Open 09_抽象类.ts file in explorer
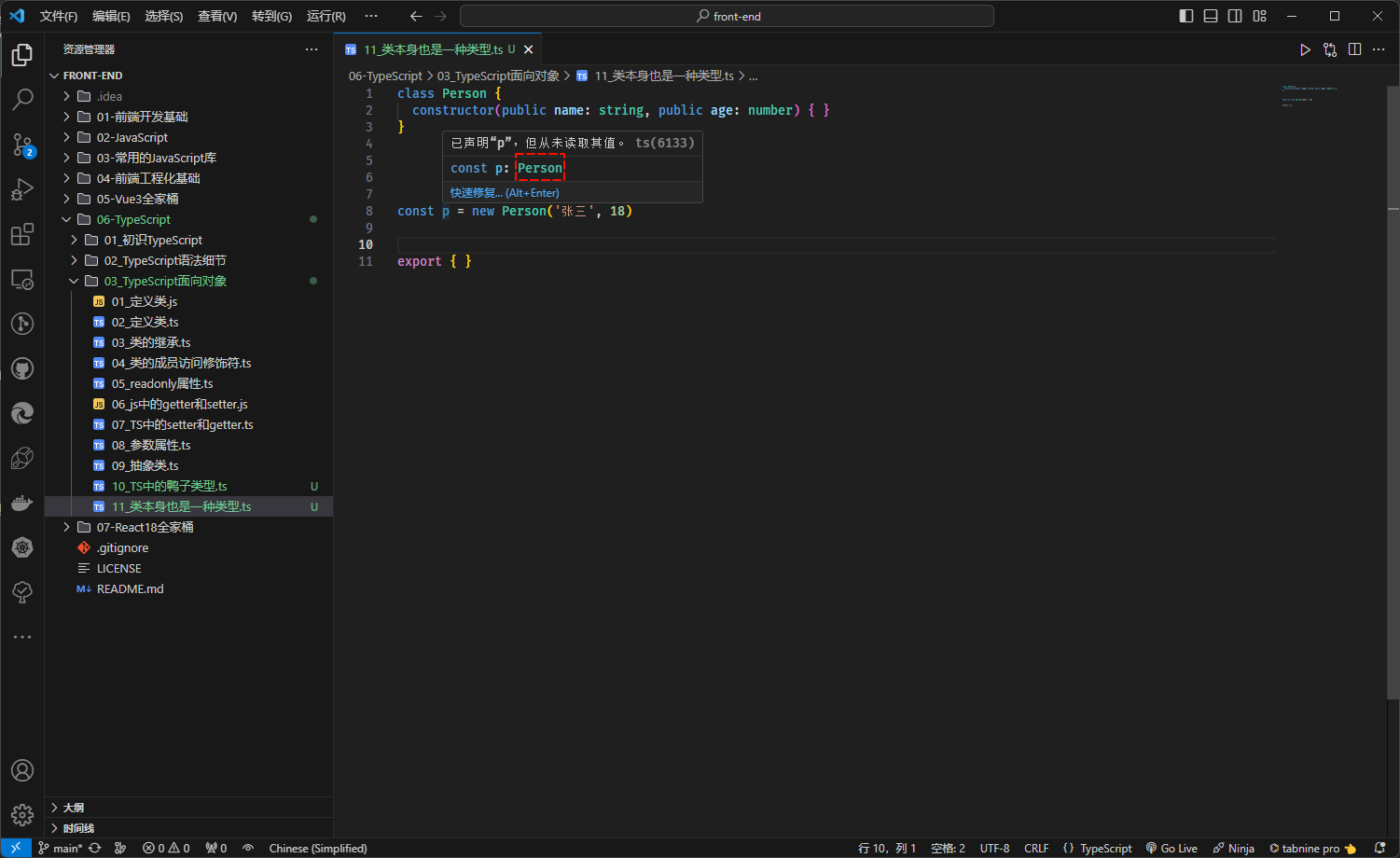 (145, 465)
